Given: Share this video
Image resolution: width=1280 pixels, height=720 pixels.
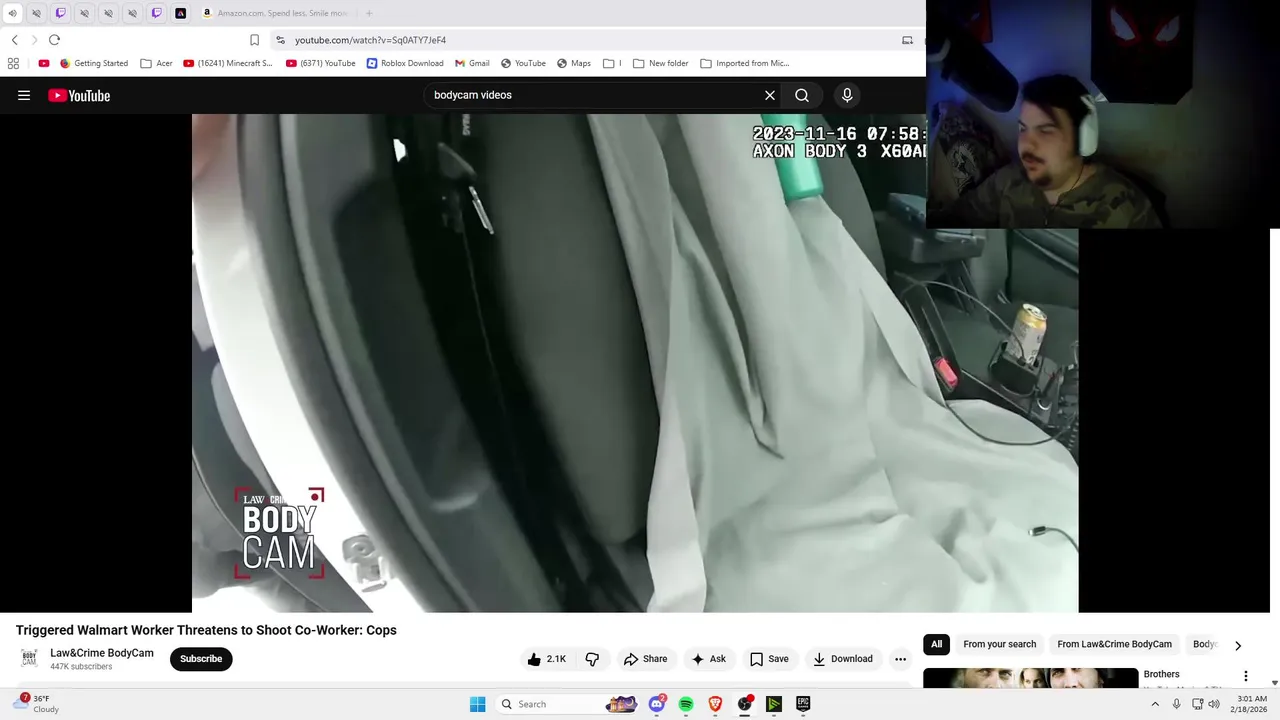Looking at the screenshot, I should point(645,659).
